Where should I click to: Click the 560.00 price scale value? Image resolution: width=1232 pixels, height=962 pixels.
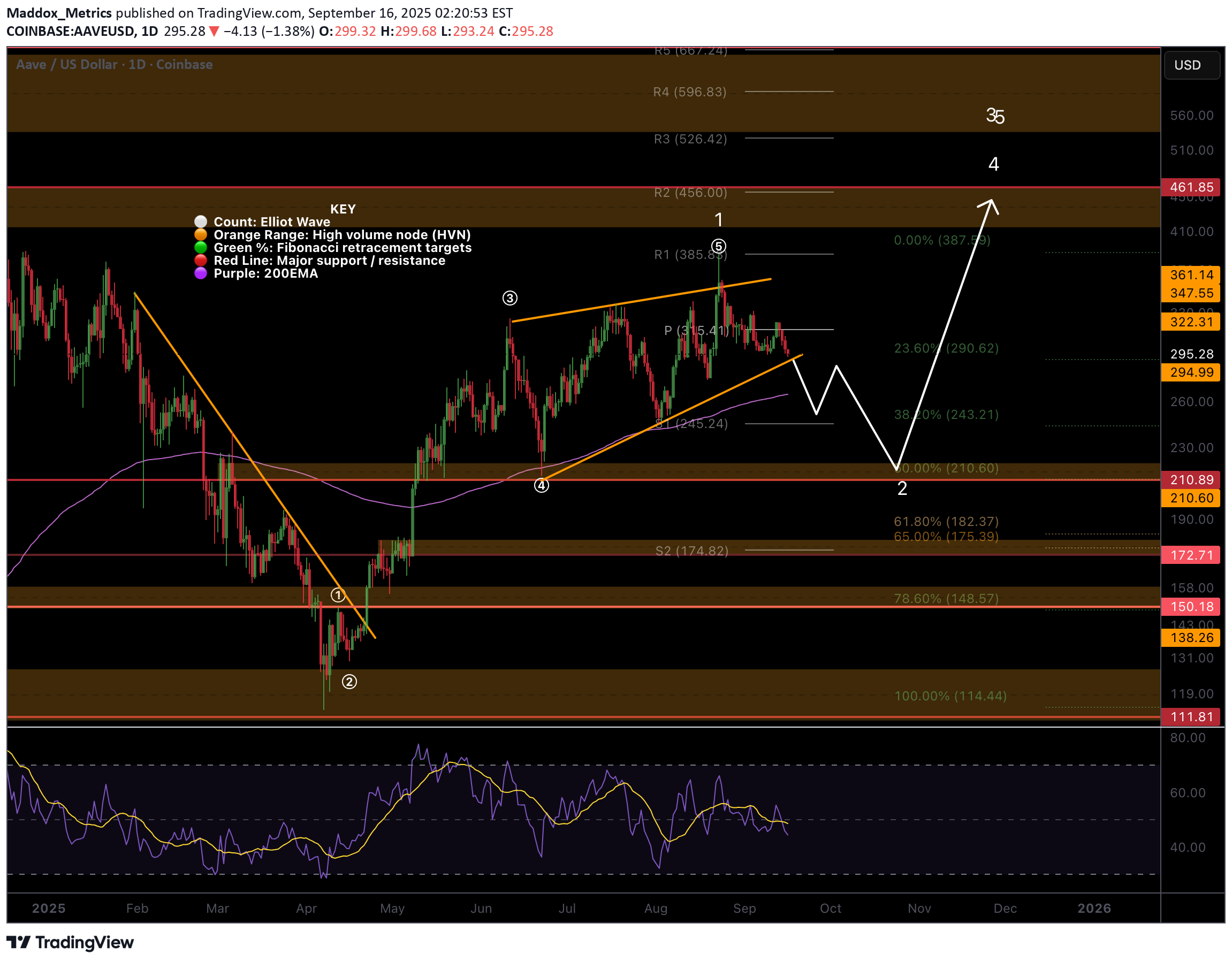pyautogui.click(x=1191, y=116)
